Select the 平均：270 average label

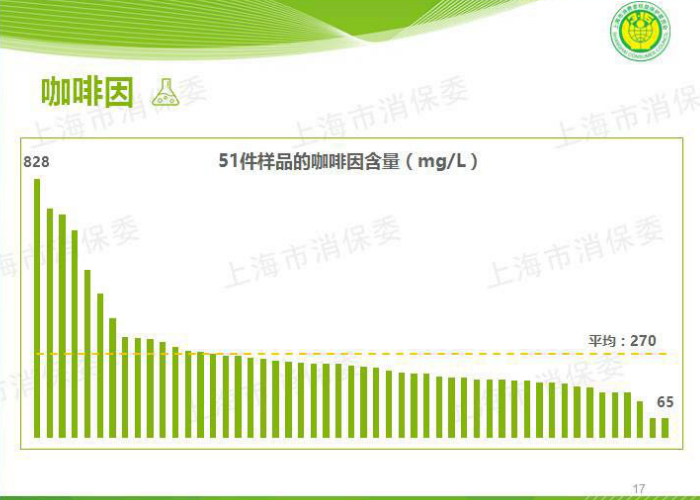621,341
